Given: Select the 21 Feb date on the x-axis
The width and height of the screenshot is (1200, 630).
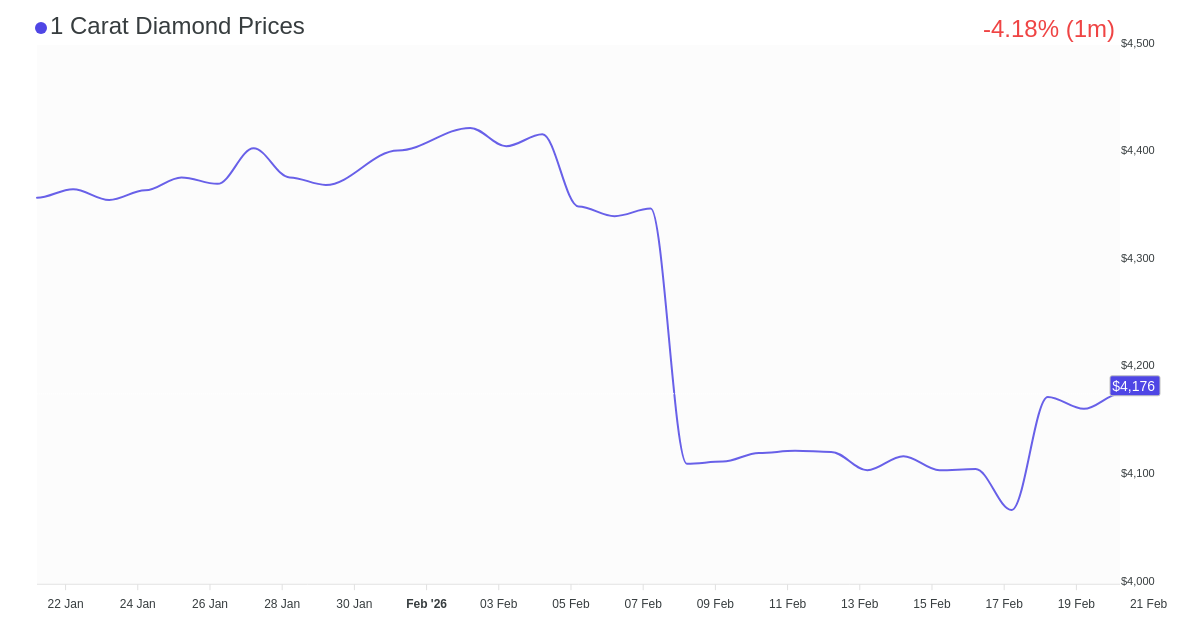Looking at the screenshot, I should pos(1148,604).
